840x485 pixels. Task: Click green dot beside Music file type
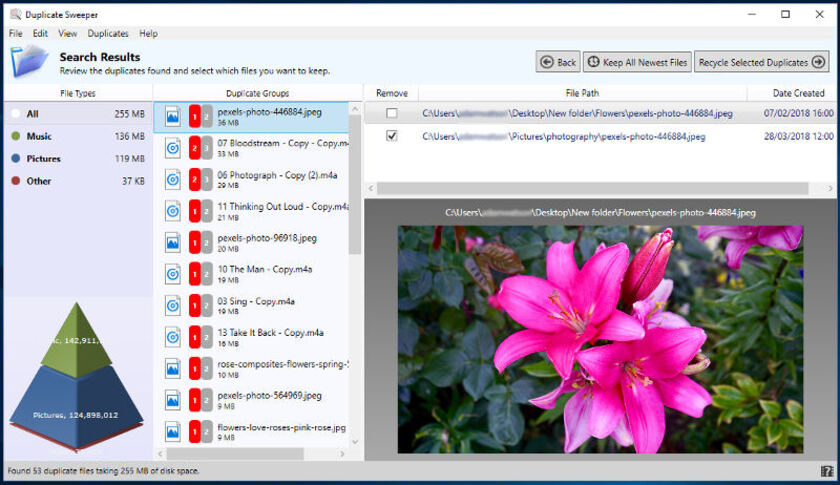(16, 136)
